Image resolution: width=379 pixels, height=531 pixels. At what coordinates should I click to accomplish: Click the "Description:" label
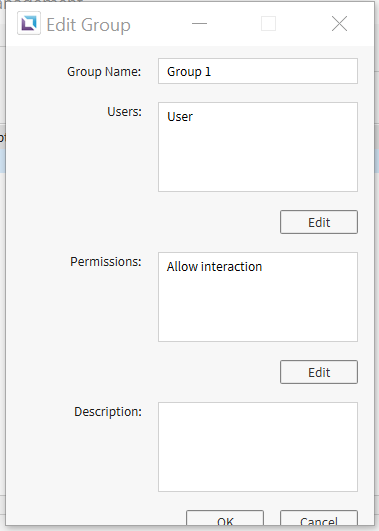(x=108, y=412)
